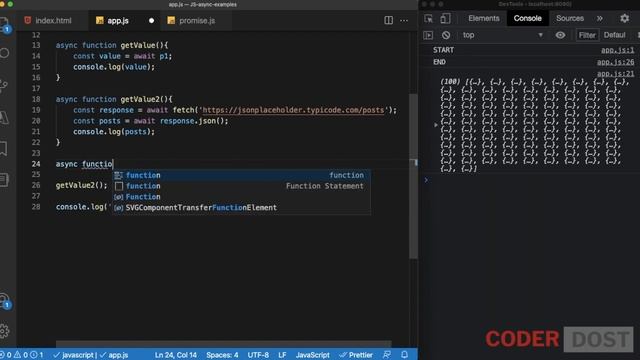Switch to the app.js editor tab
Image resolution: width=640 pixels, height=360 pixels.
(x=118, y=20)
